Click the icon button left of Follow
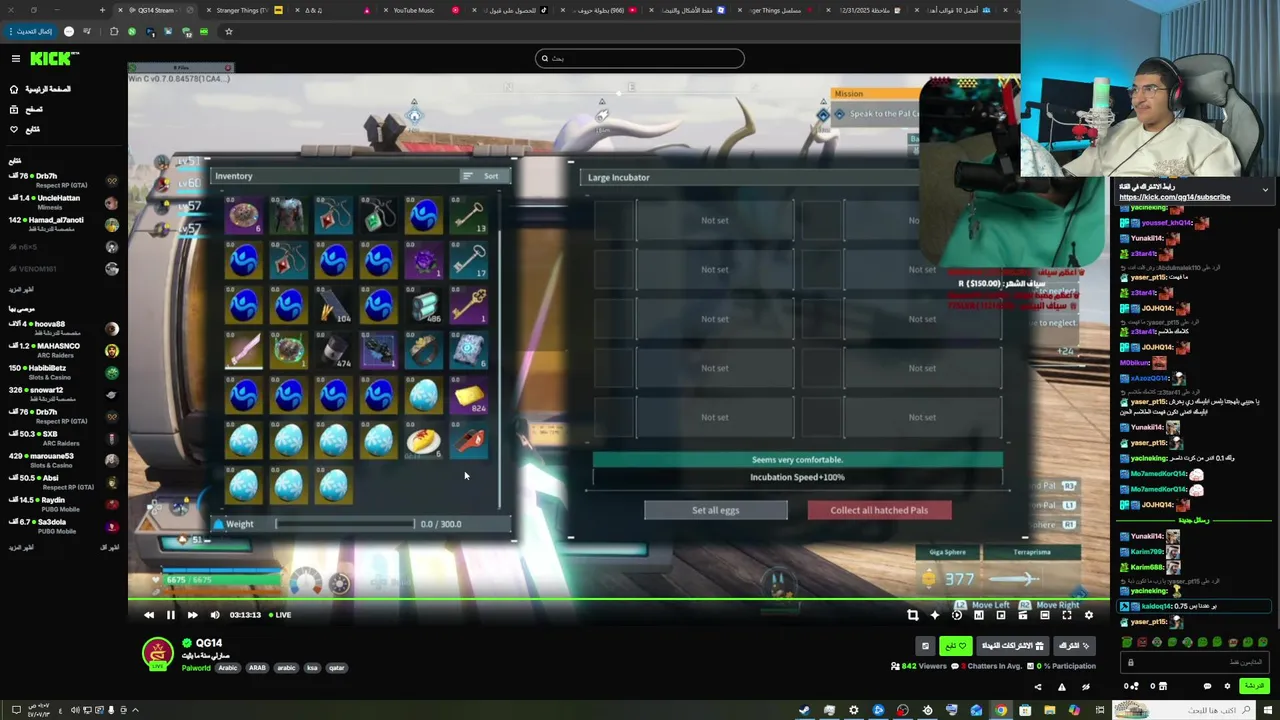This screenshot has width=1280, height=720. click(x=925, y=646)
